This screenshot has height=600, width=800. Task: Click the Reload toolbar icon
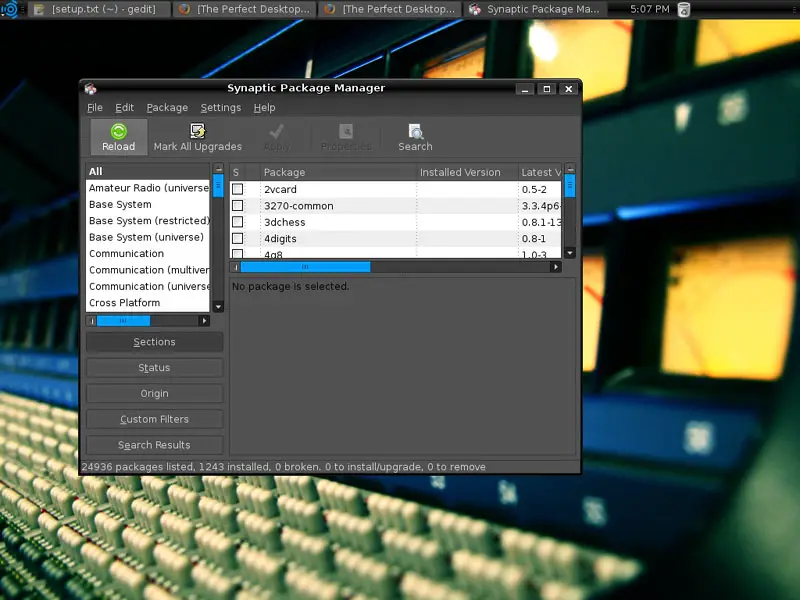tap(118, 132)
